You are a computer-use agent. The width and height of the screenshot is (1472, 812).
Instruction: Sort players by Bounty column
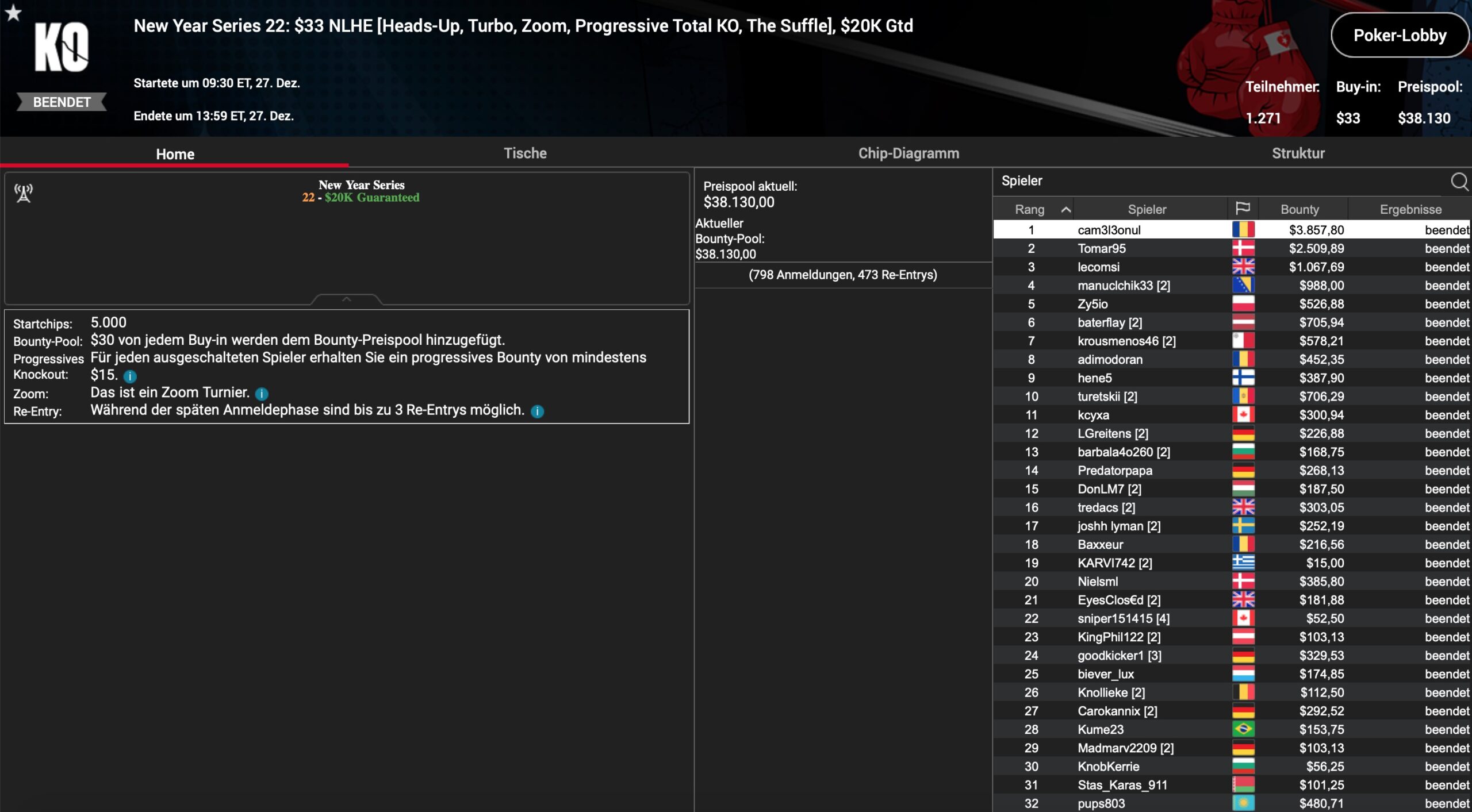(x=1299, y=210)
